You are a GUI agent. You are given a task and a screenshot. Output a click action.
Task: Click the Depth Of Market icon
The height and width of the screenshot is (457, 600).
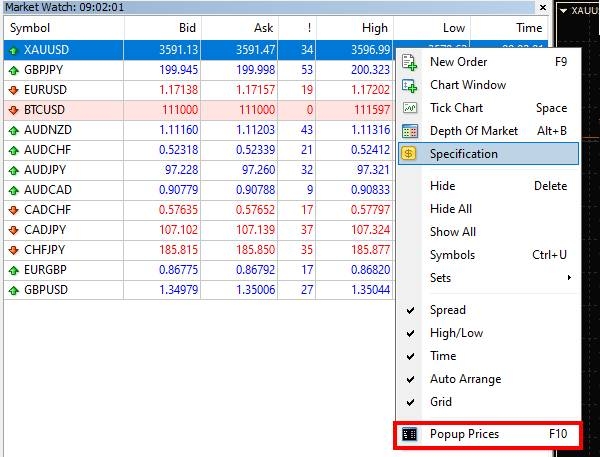tap(410, 131)
